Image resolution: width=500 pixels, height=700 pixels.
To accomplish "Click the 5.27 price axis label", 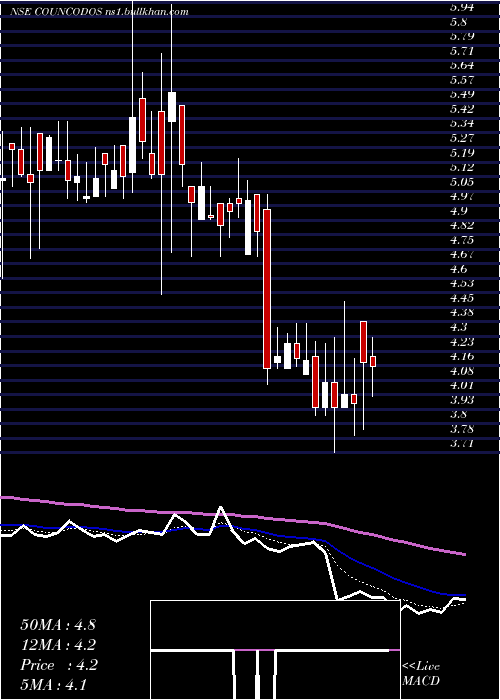I will click(x=462, y=138).
